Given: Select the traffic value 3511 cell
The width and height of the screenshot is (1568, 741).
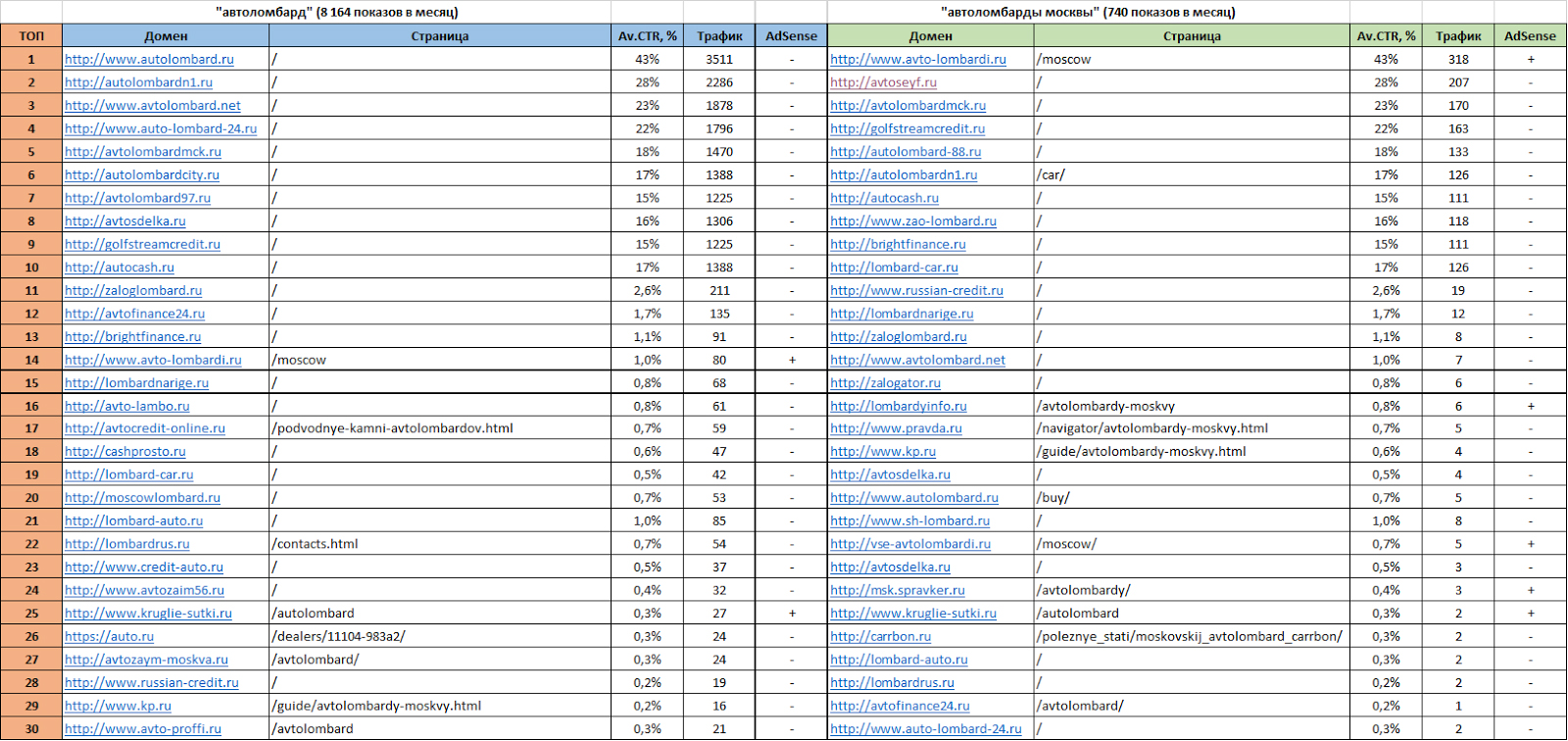Looking at the screenshot, I should (719, 59).
